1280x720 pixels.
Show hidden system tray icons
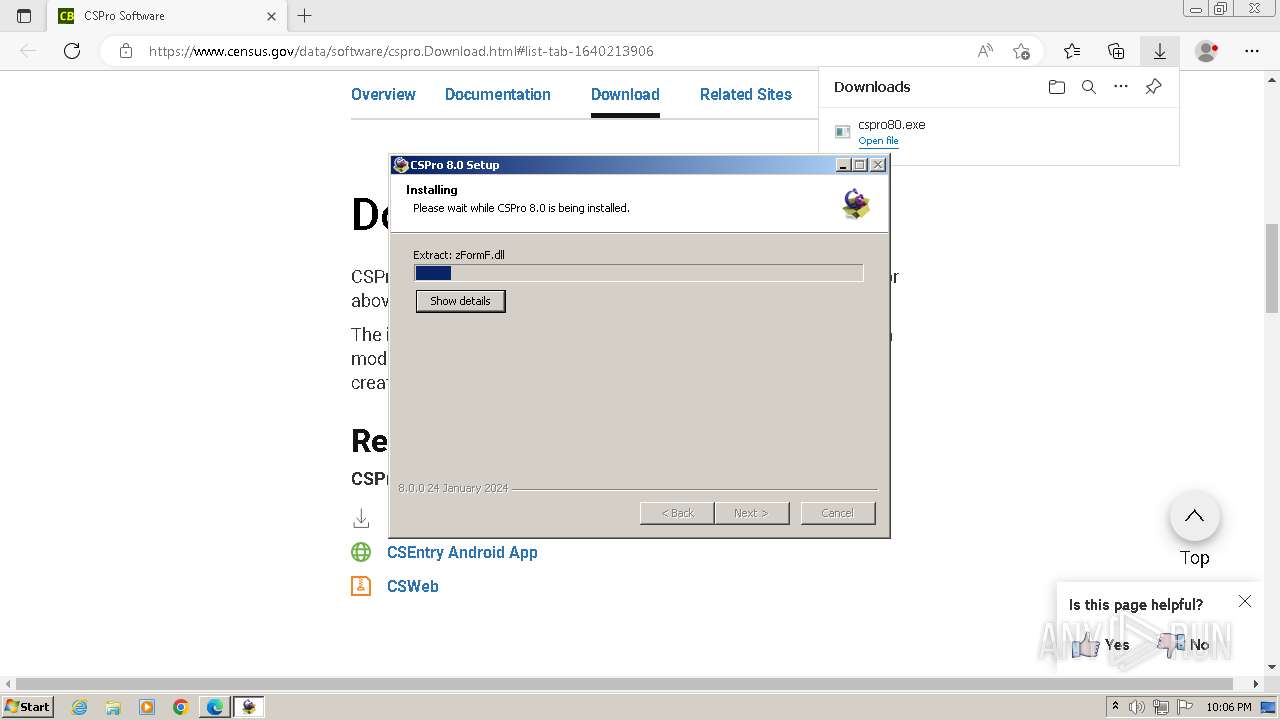pos(1115,707)
